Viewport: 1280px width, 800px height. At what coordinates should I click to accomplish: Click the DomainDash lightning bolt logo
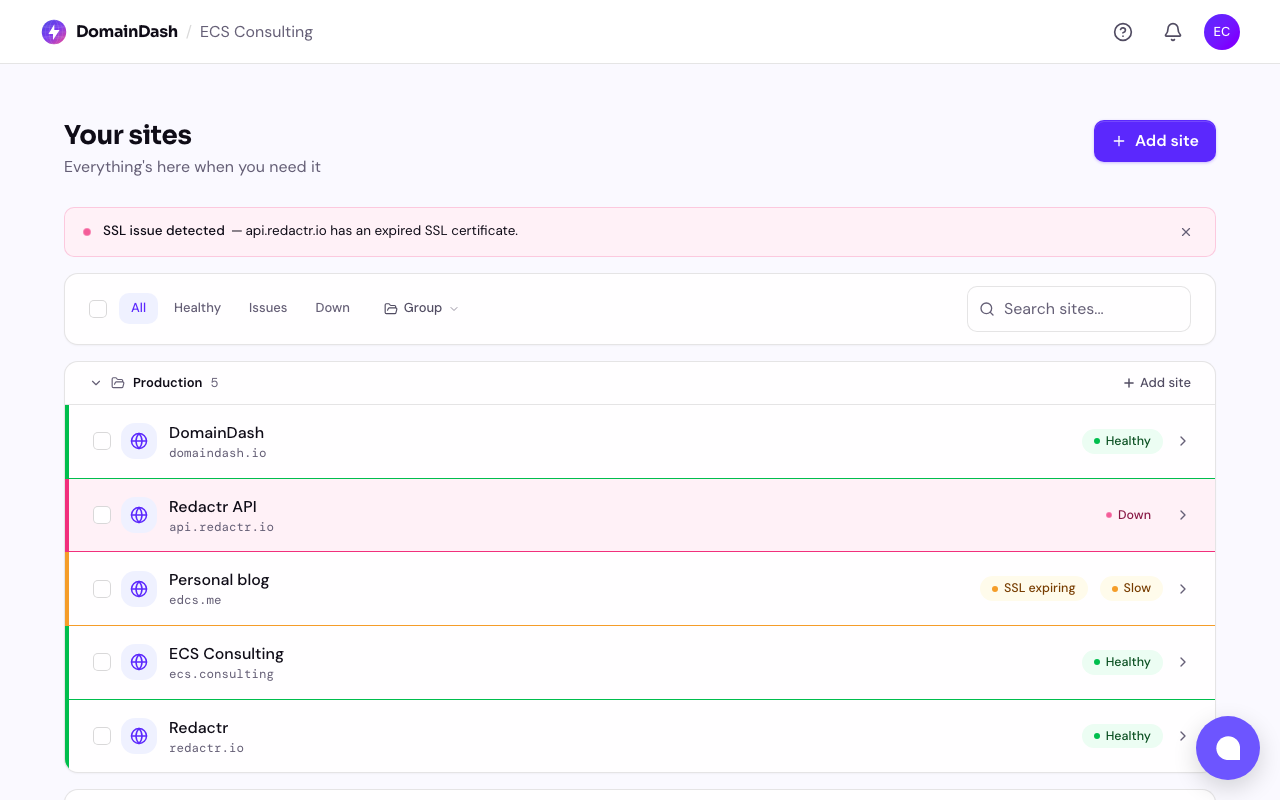coord(54,32)
